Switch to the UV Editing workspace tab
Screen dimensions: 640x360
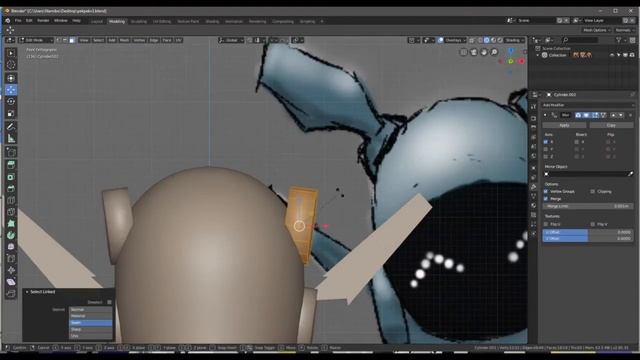(x=162, y=21)
